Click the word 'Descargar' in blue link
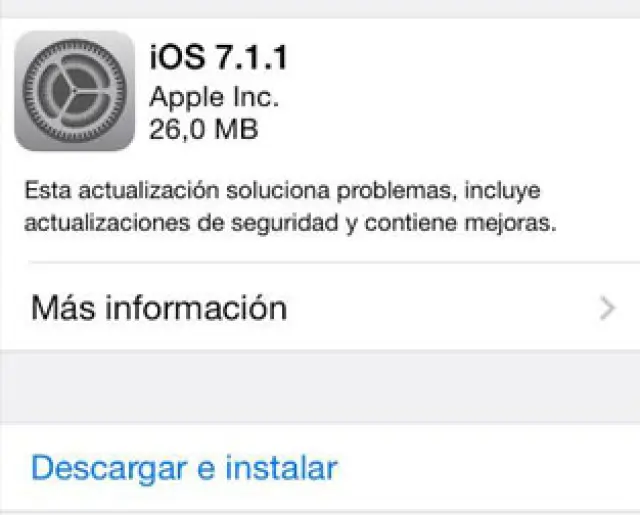This screenshot has width=640, height=515. [x=109, y=468]
